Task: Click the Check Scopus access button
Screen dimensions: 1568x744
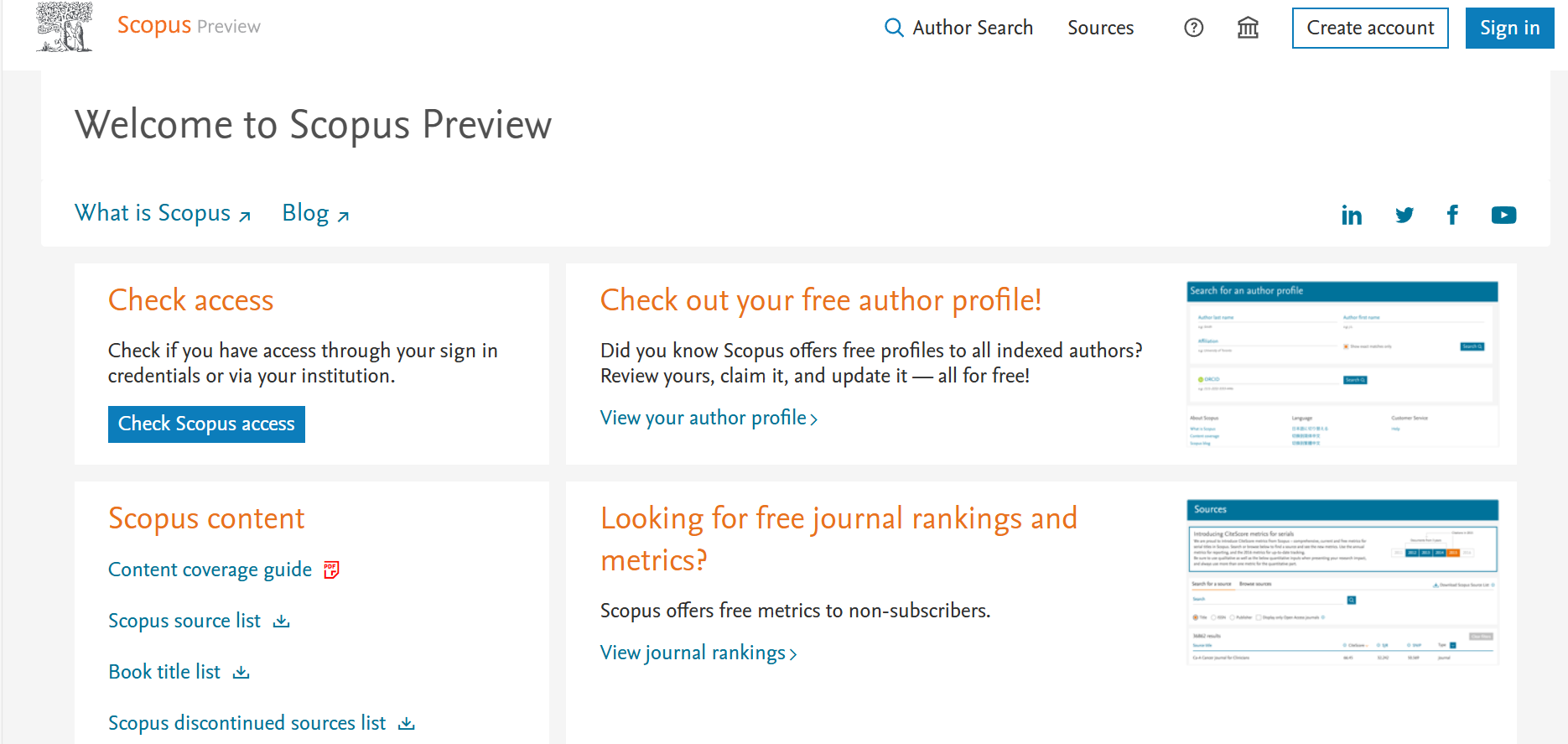Action: click(x=206, y=424)
